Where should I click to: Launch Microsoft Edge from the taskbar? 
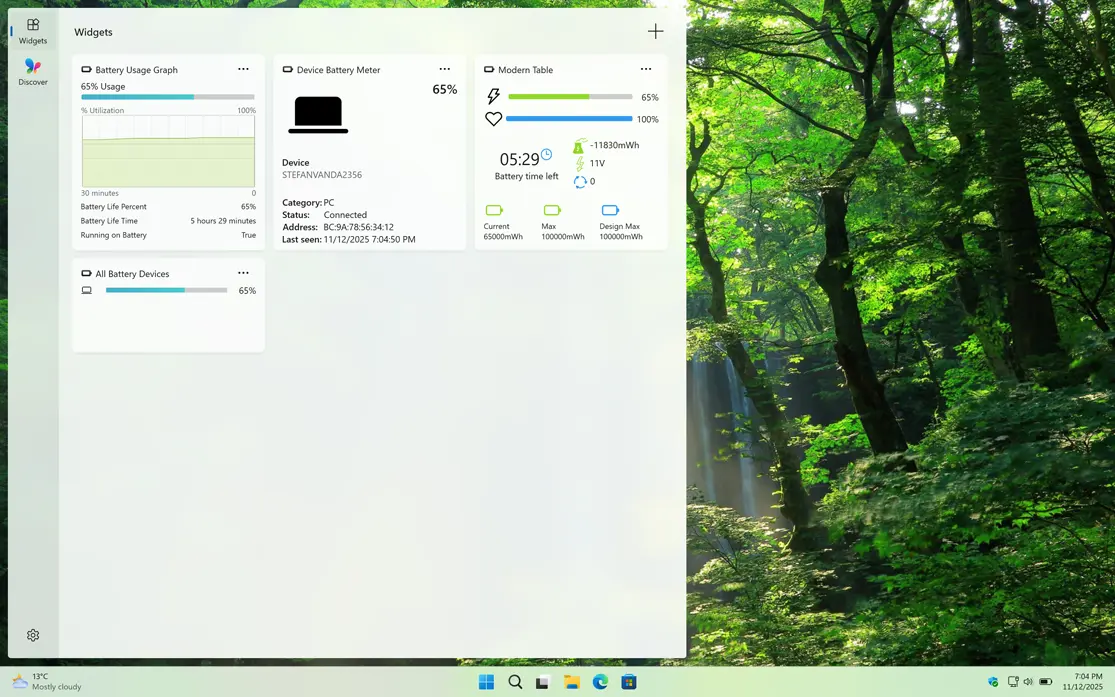(x=600, y=681)
